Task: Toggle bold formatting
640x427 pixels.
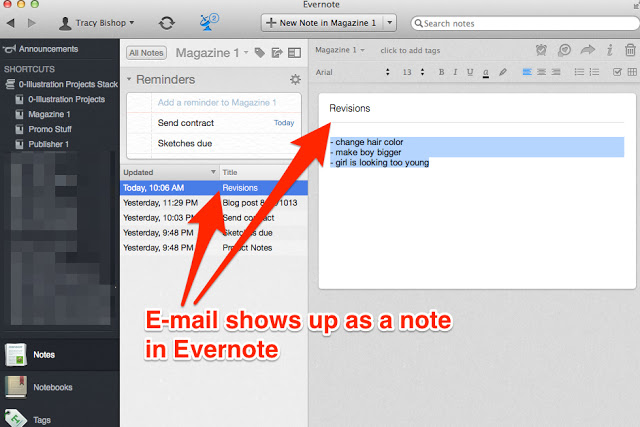Action: (441, 72)
